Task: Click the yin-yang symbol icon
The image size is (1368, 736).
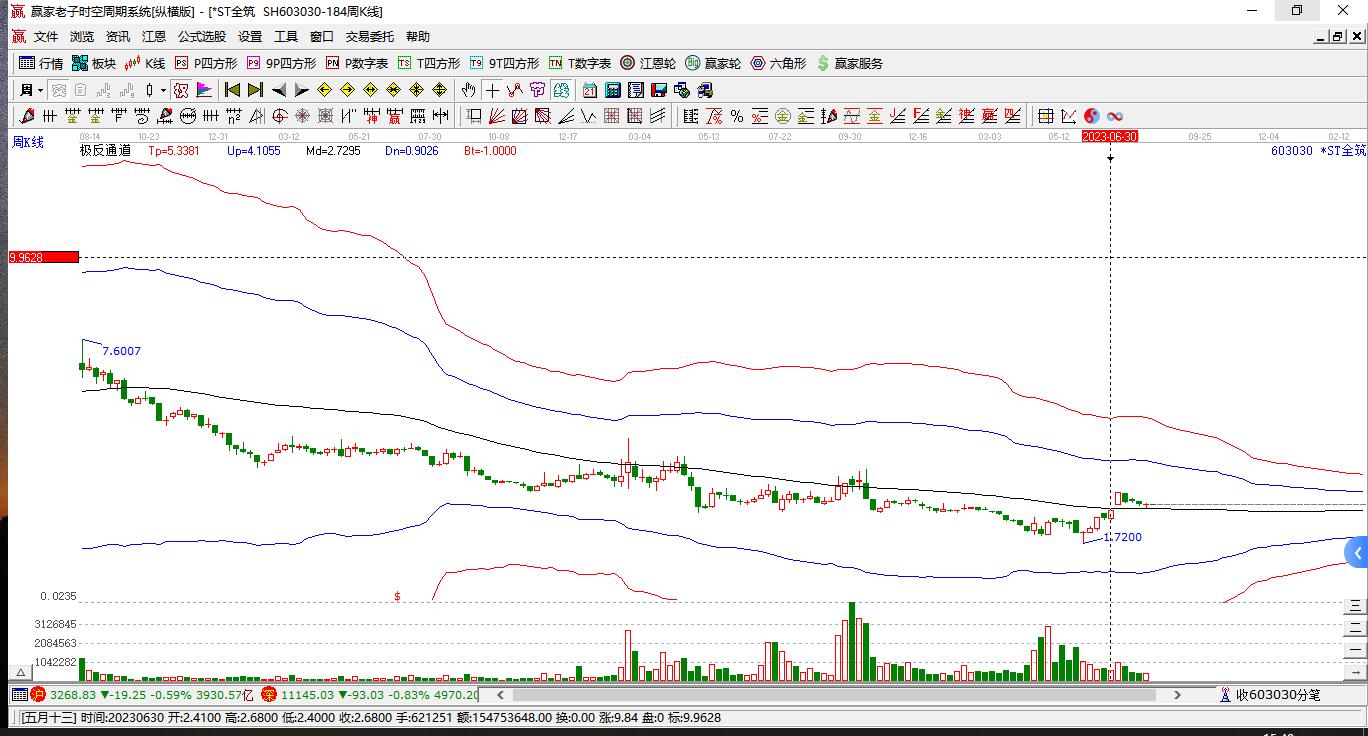Action: coord(1091,116)
